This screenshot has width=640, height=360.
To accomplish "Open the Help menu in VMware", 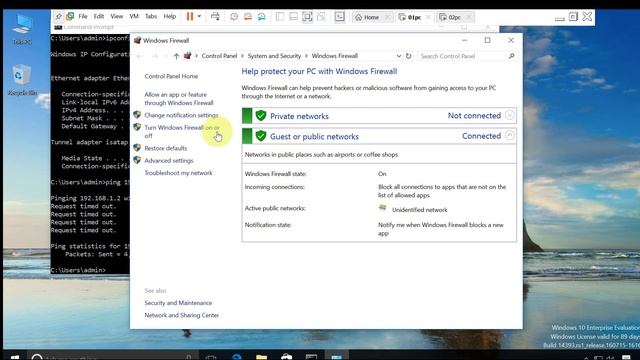I will [169, 16].
